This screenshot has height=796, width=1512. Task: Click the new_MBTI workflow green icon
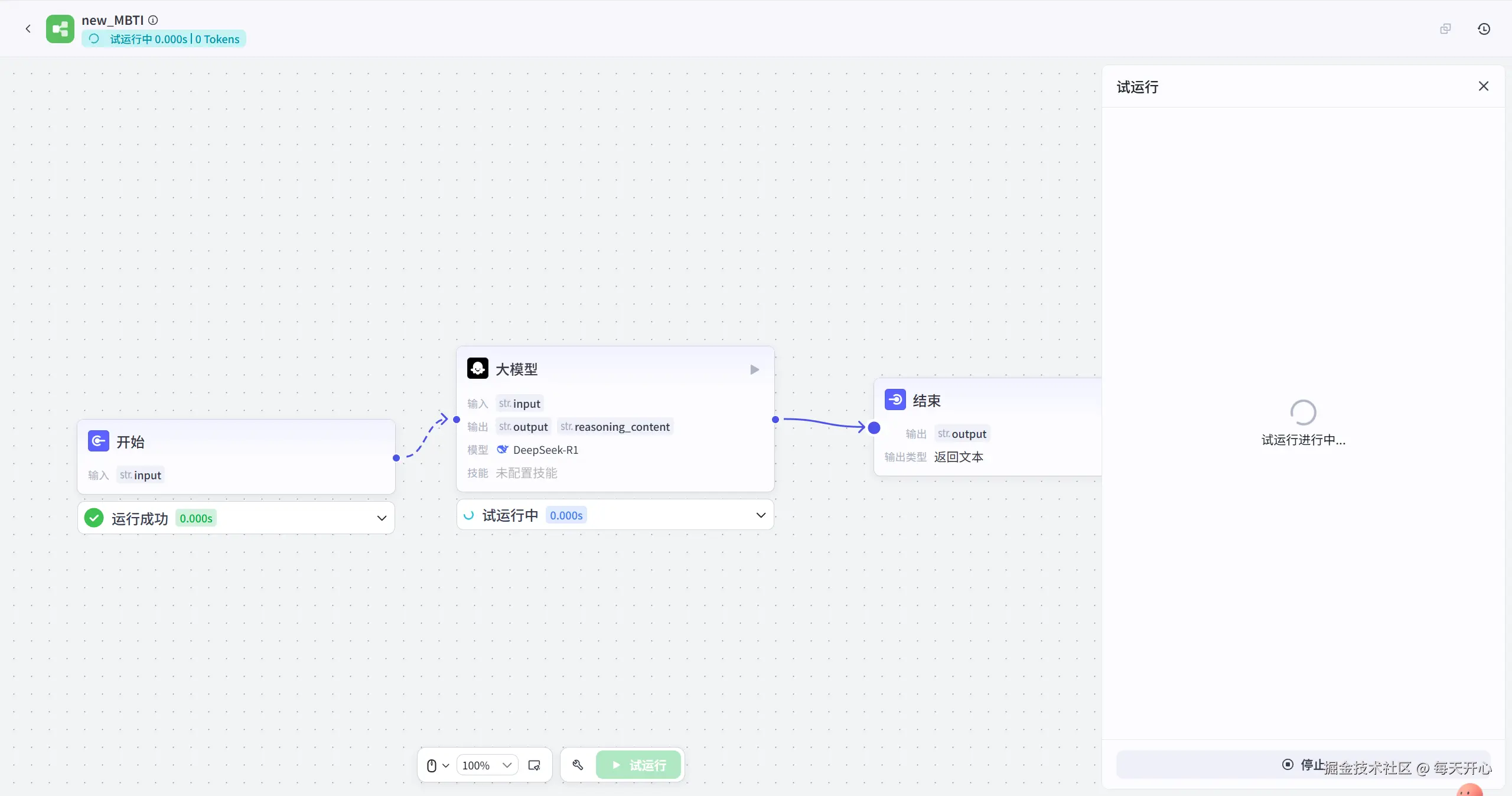pyautogui.click(x=60, y=28)
